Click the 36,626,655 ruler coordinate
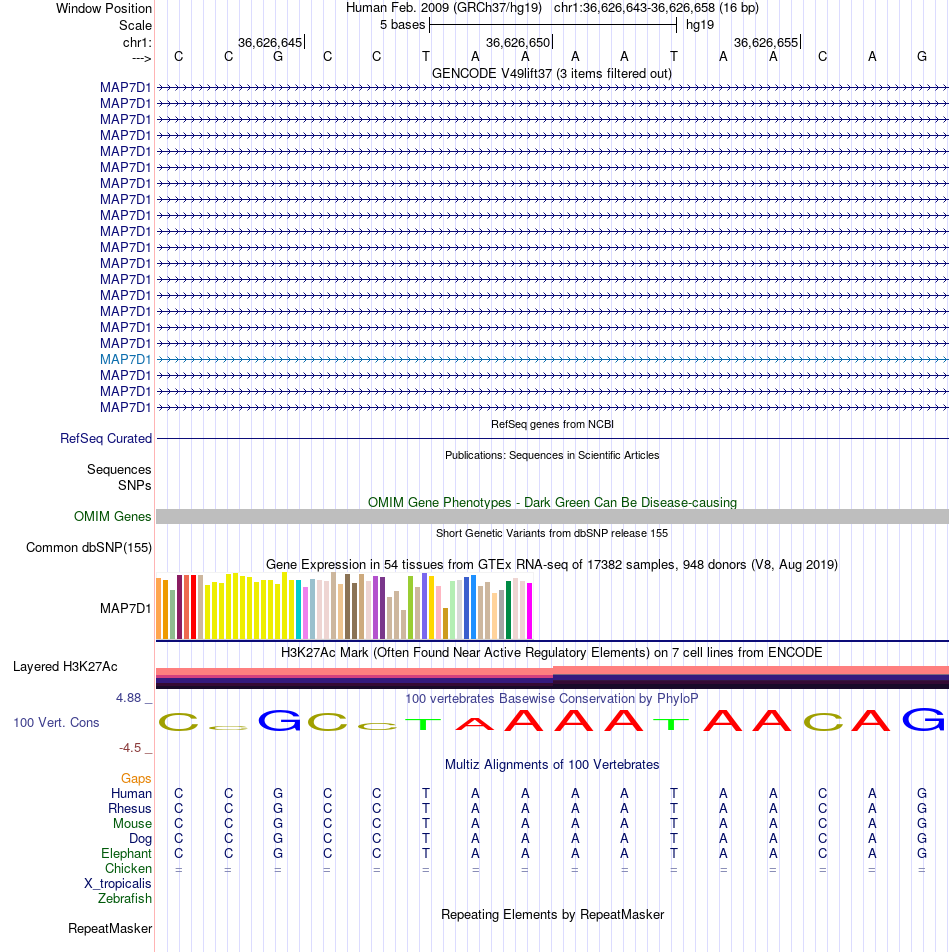The height and width of the screenshot is (952, 950). click(x=765, y=42)
